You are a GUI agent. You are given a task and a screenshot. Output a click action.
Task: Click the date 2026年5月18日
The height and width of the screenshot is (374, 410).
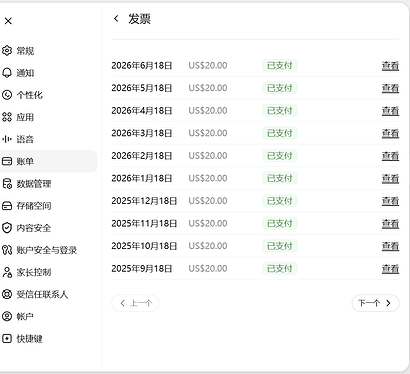(x=142, y=88)
